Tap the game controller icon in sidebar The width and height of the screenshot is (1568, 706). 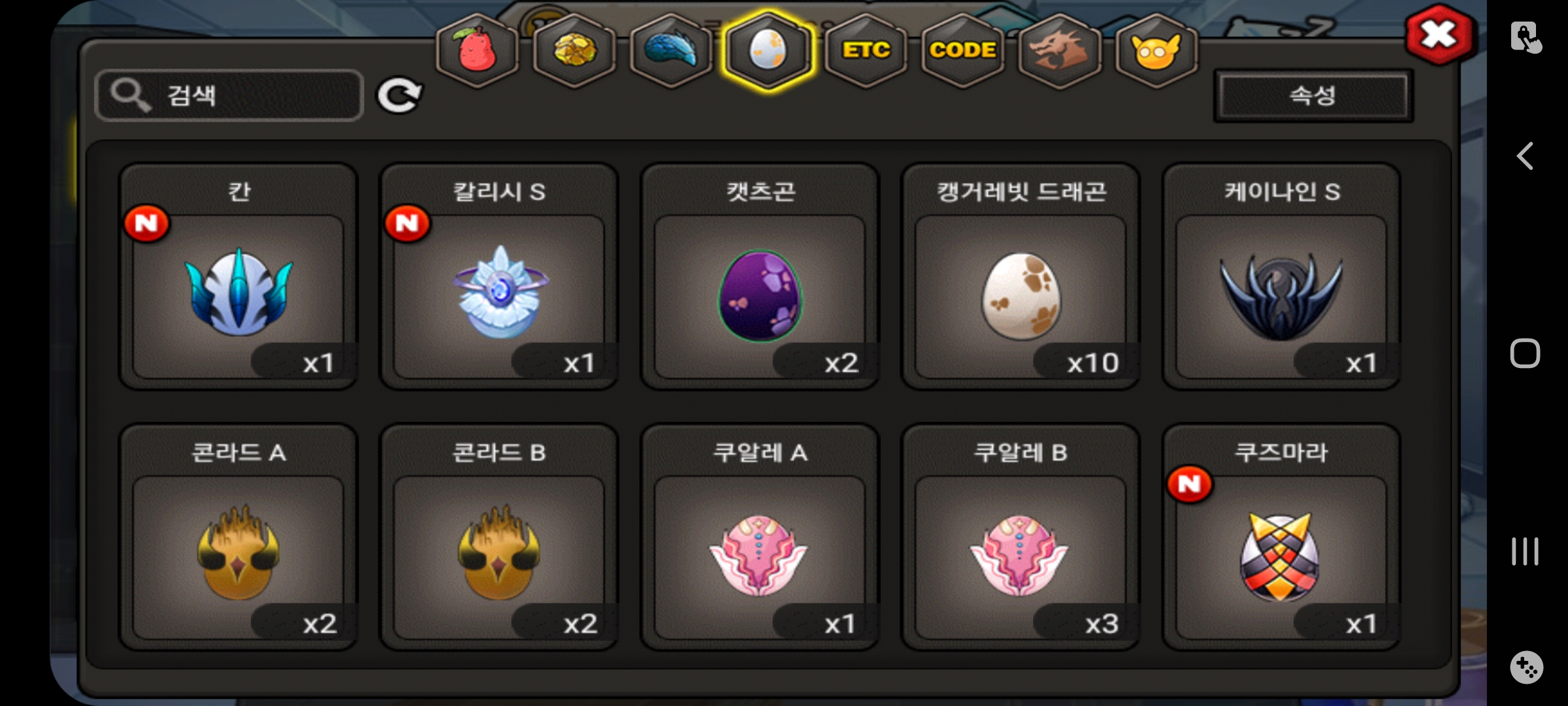pos(1526,667)
